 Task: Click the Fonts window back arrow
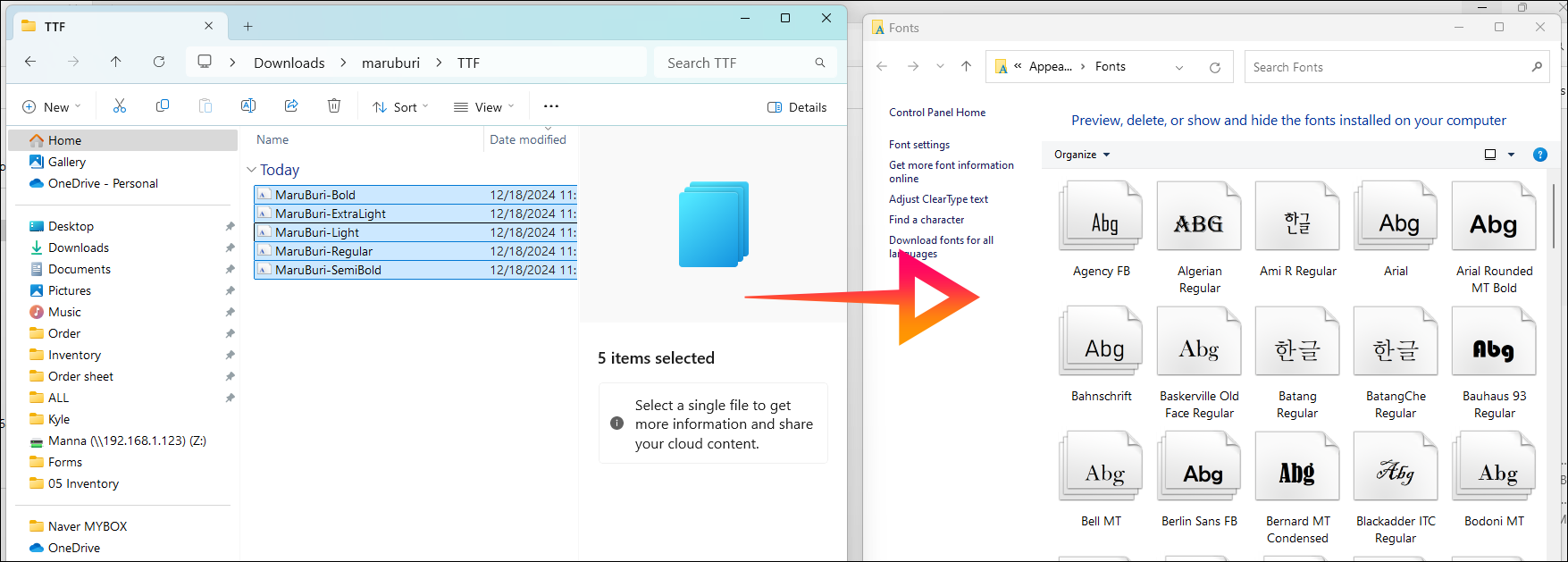[882, 66]
